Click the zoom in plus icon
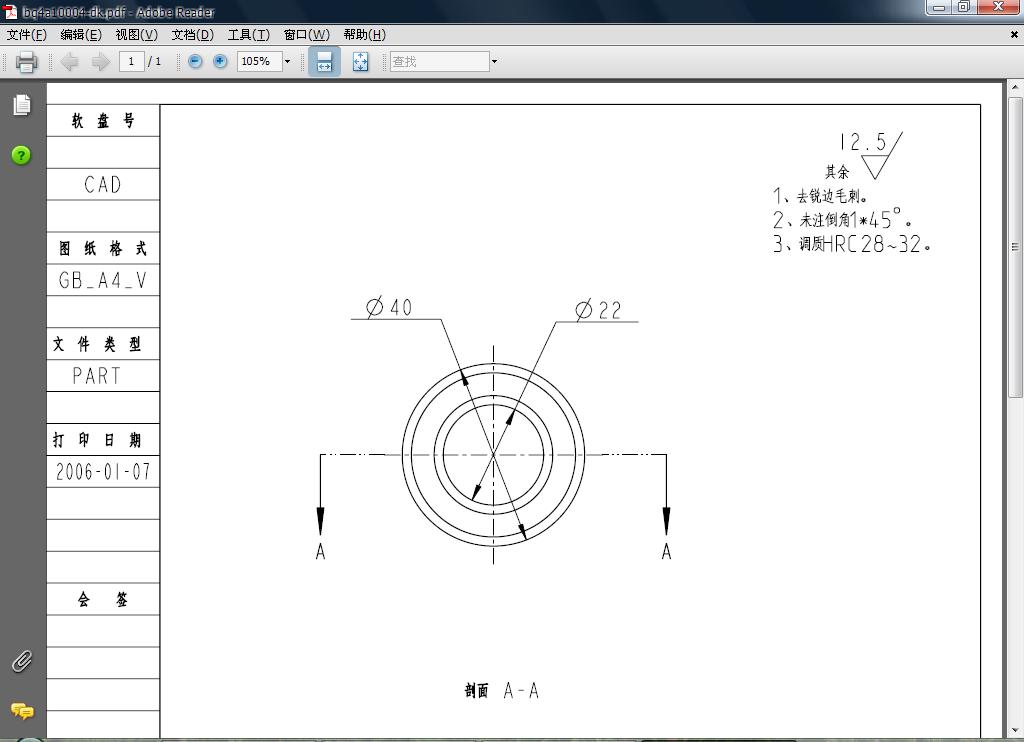Viewport: 1024px width, 742px height. click(221, 61)
